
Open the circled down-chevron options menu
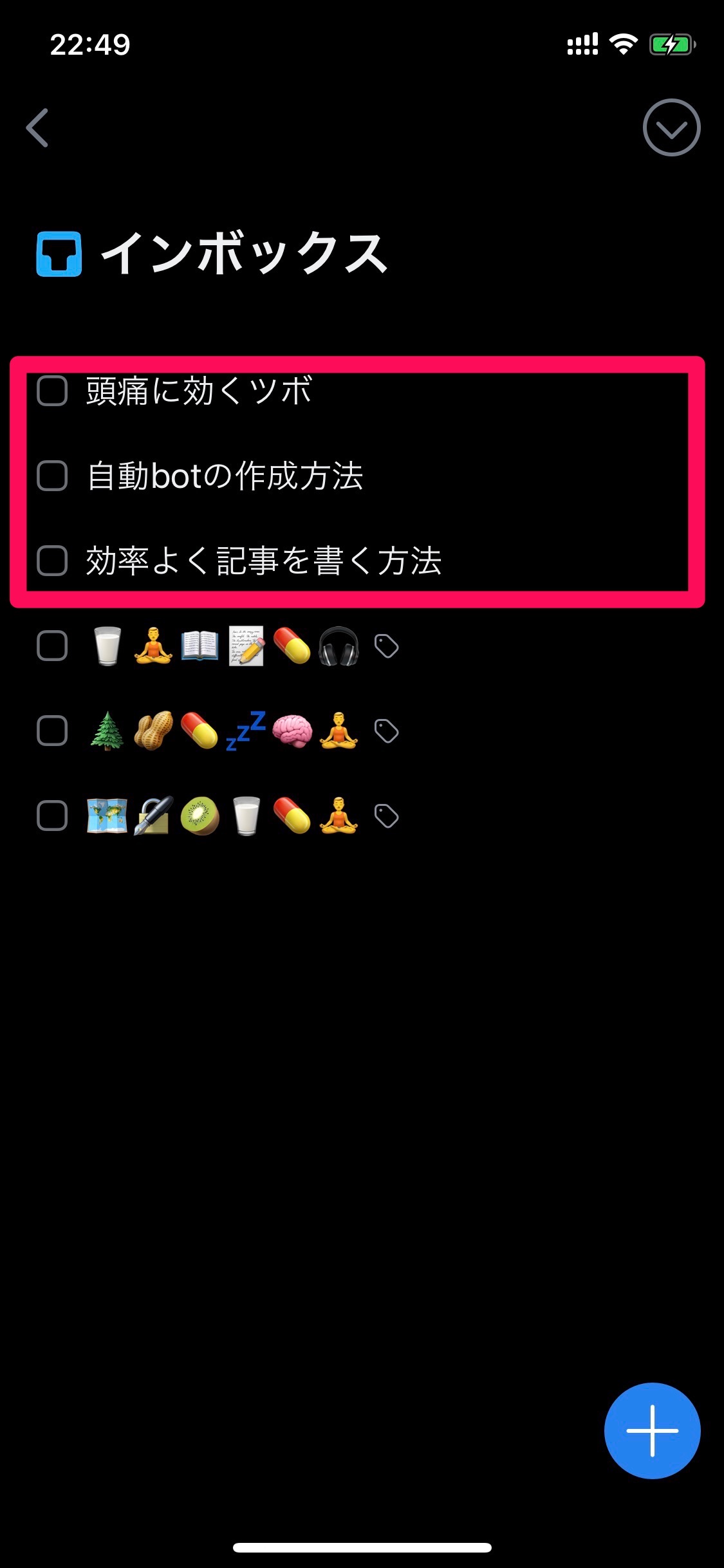pos(671,127)
